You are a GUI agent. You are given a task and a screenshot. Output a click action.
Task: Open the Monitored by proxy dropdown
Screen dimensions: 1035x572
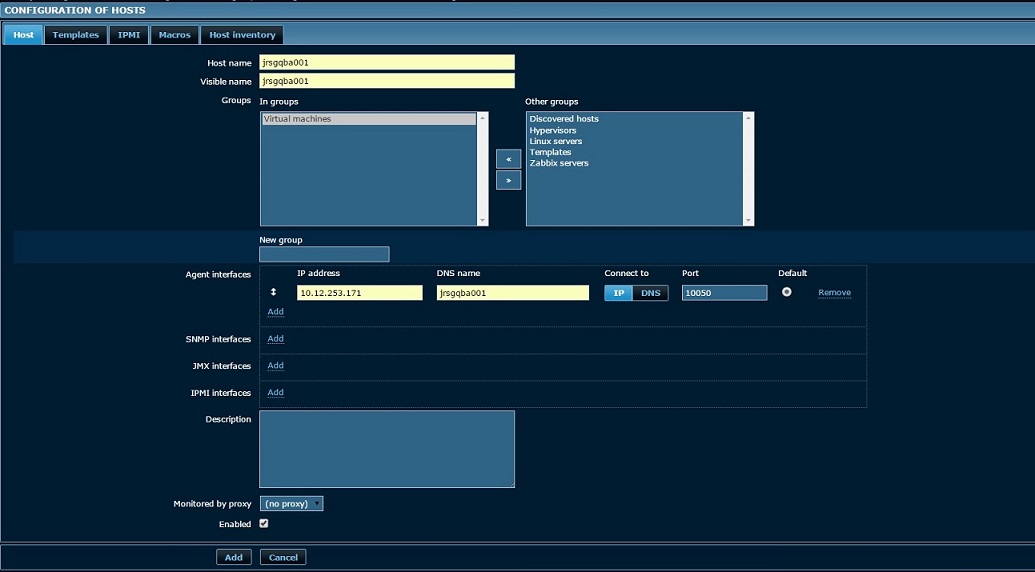coord(291,504)
